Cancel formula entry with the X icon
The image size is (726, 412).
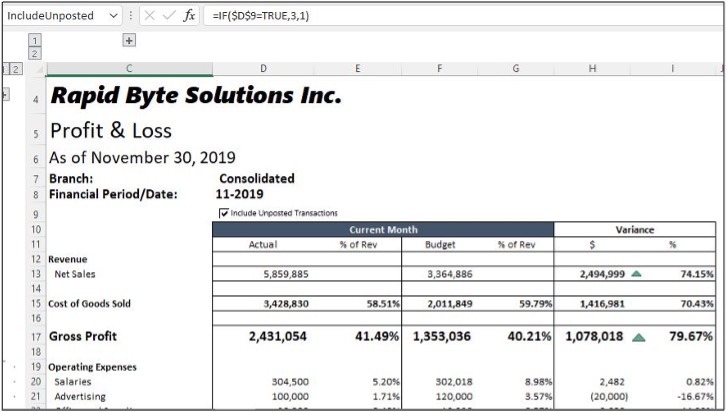149,16
